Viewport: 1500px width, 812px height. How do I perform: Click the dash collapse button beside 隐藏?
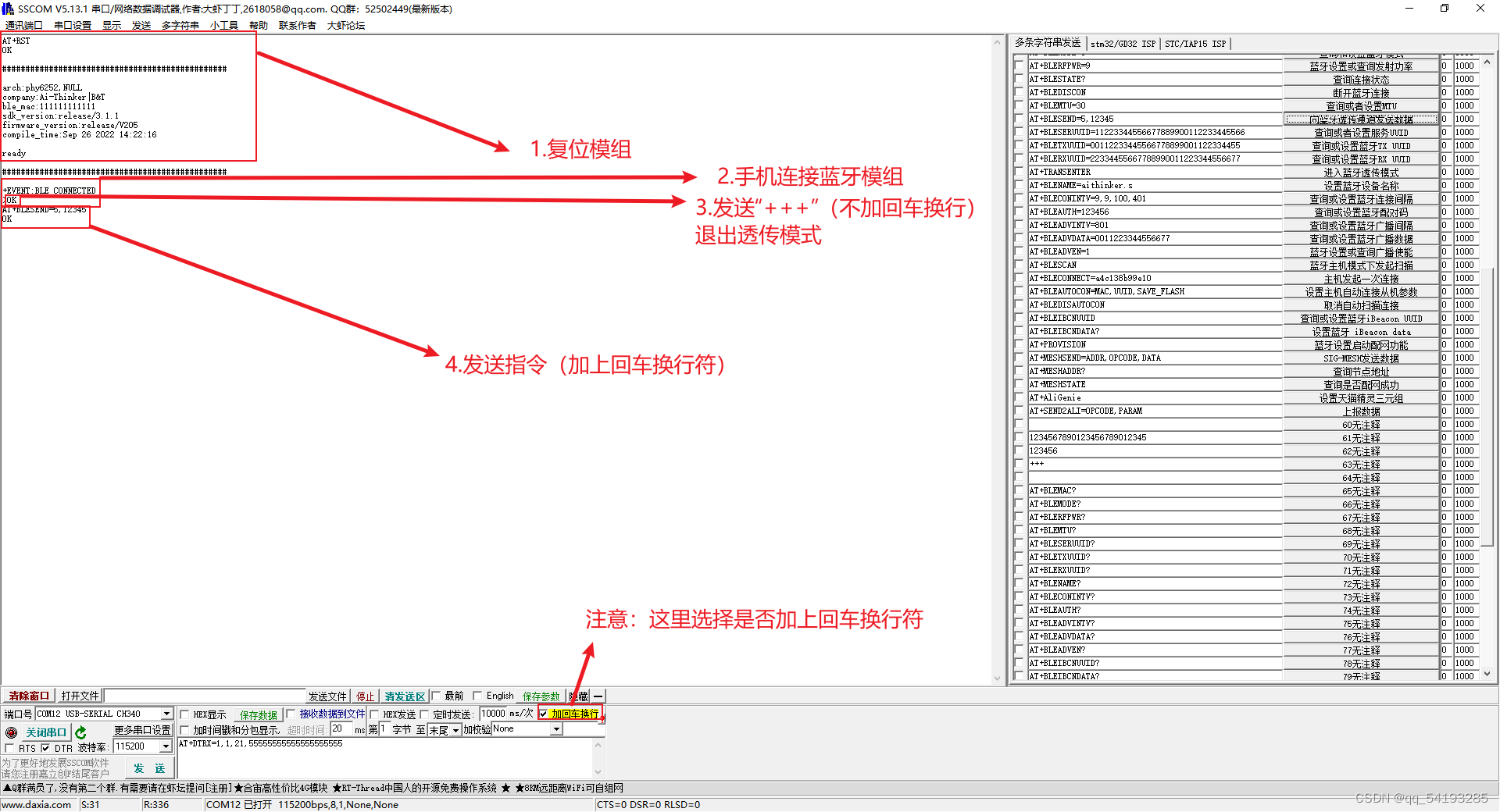[x=598, y=696]
